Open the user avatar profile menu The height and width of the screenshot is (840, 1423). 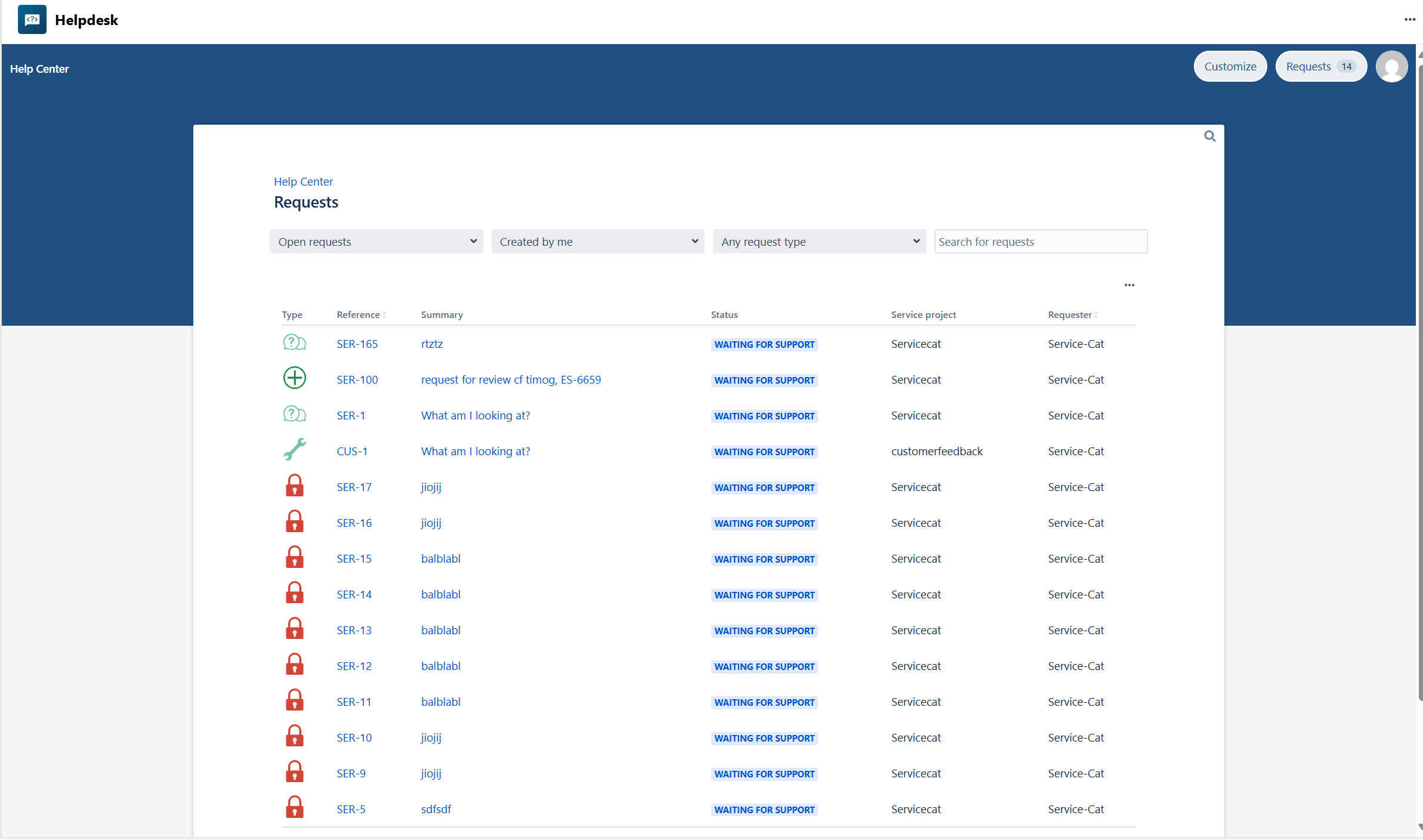(1391, 67)
